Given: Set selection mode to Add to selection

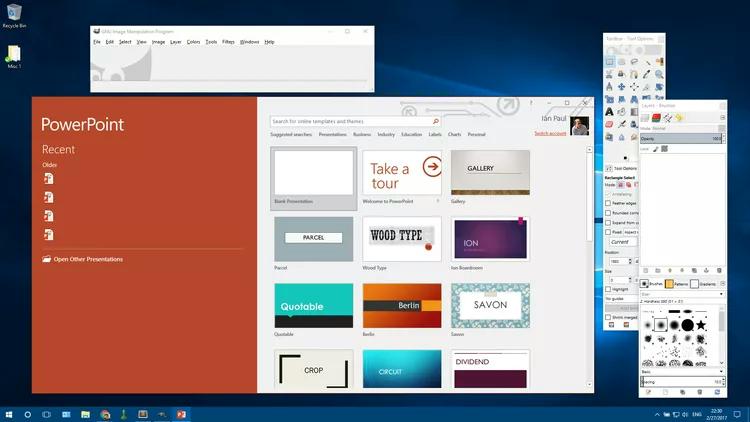Looking at the screenshot, I should click(x=629, y=185).
